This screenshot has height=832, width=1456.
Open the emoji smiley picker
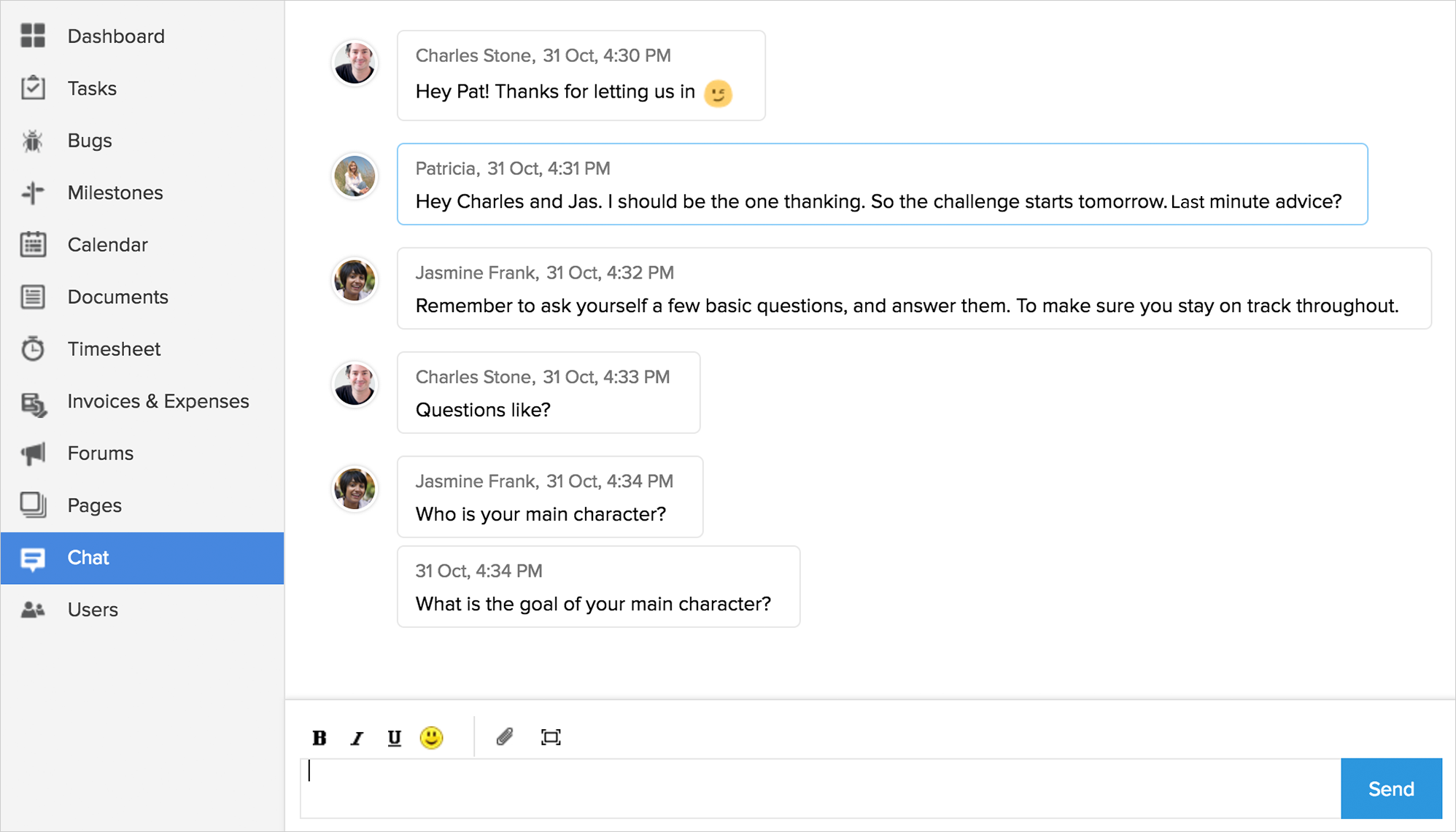point(431,737)
